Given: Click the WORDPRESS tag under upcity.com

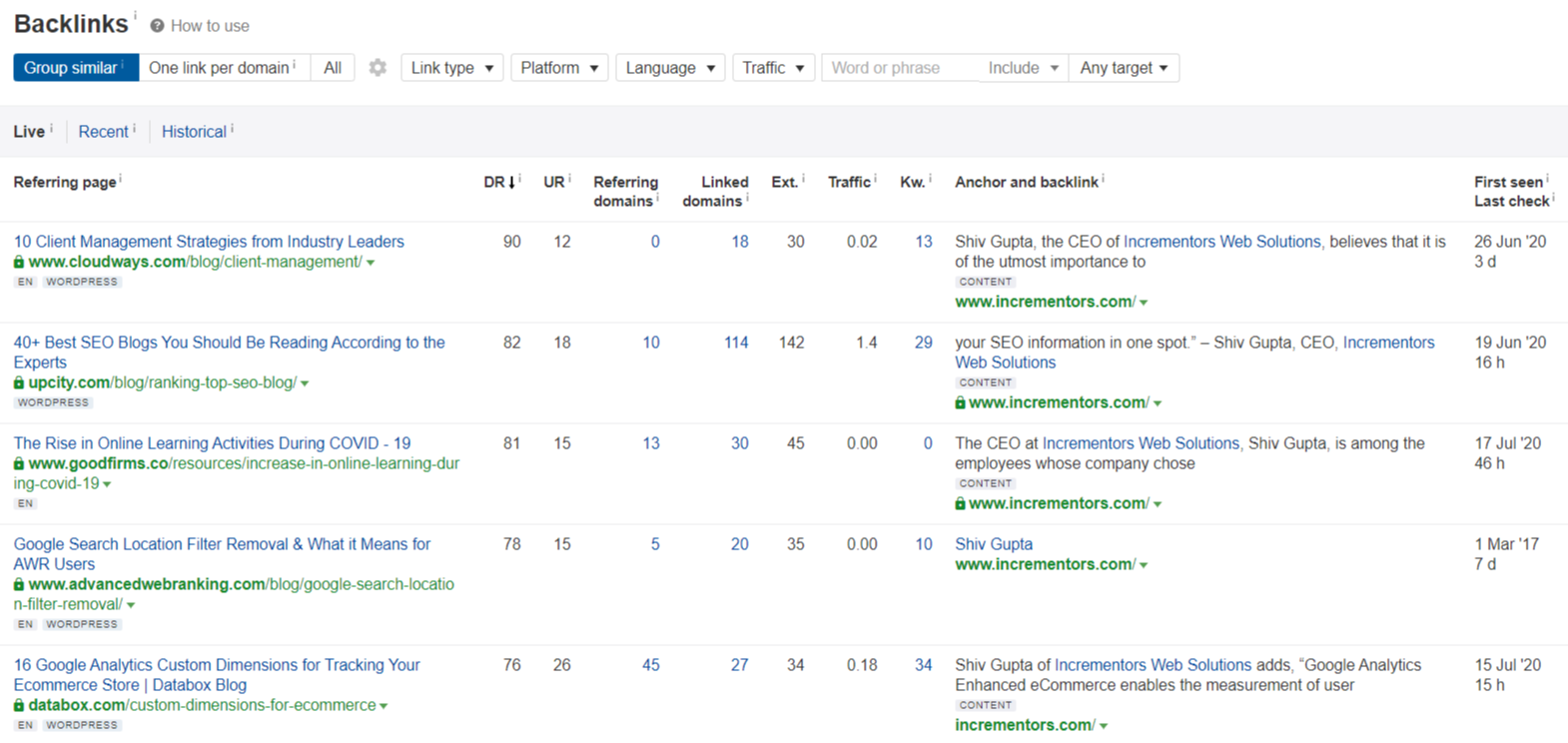Looking at the screenshot, I should click(x=54, y=402).
